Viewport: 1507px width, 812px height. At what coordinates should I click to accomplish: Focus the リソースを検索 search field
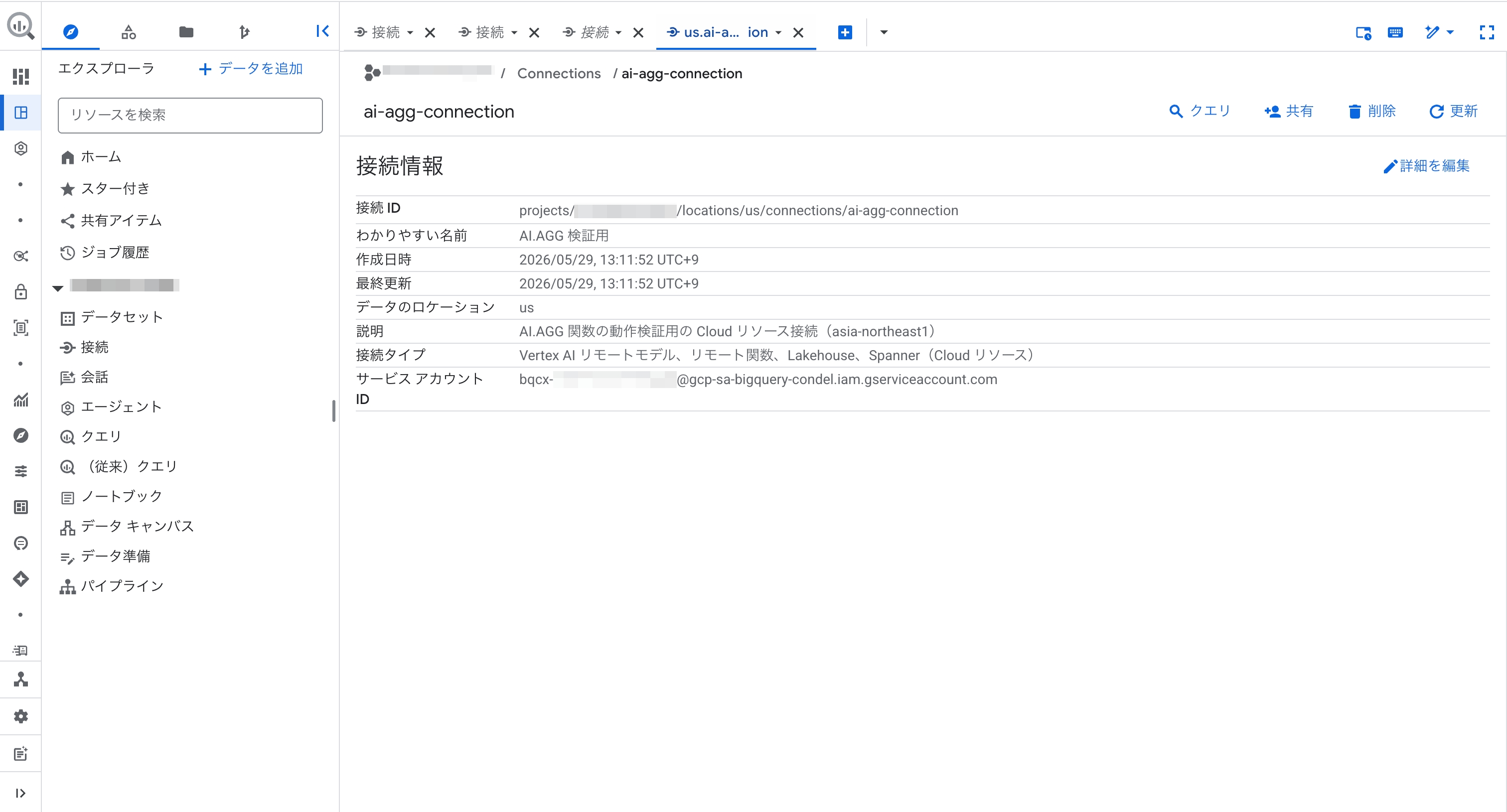[190, 115]
